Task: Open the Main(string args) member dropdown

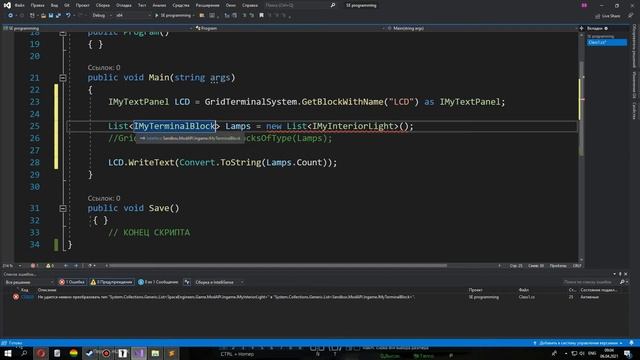Action: [x=481, y=28]
